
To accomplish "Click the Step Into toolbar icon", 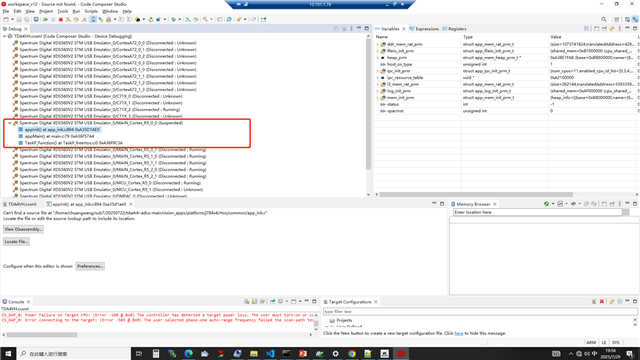I will [68, 19].
